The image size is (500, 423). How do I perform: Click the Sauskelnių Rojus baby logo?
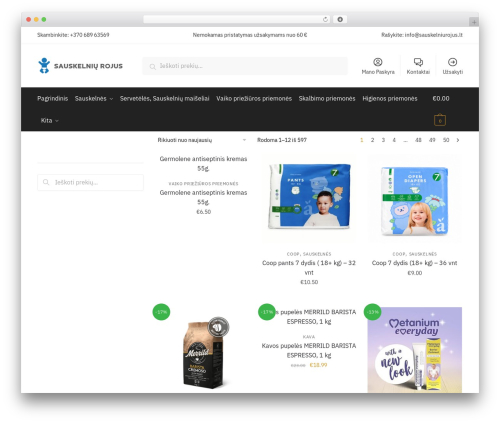coord(44,66)
